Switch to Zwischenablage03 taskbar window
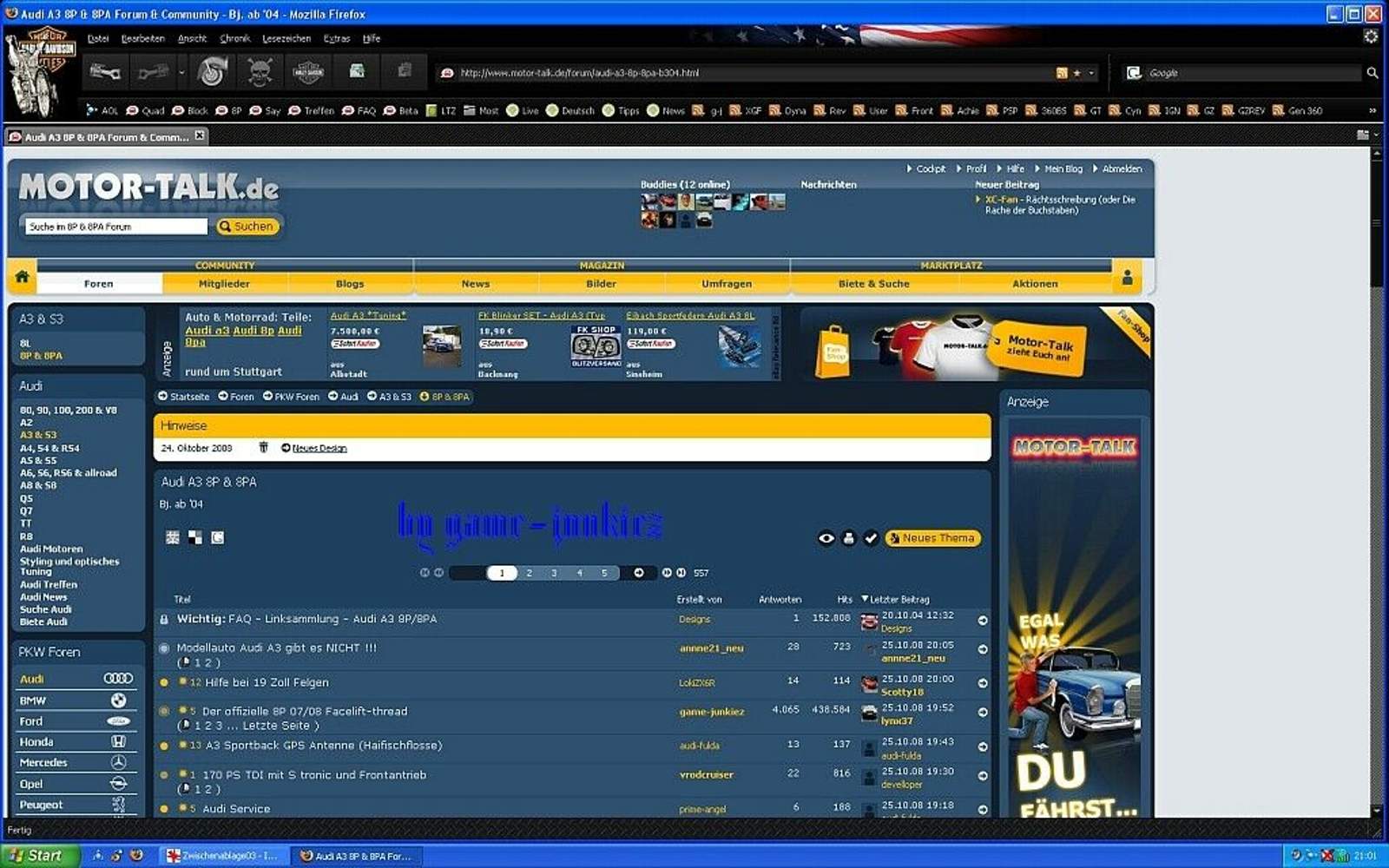Viewport: 1389px width, 868px height. (222, 855)
